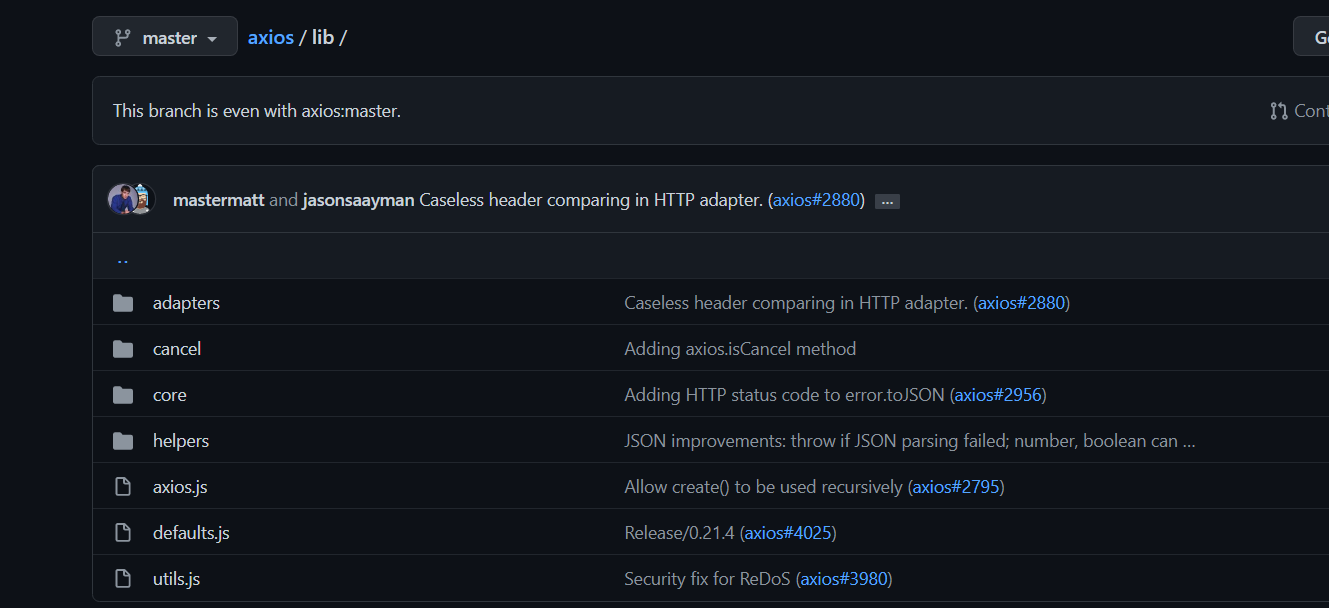Viewport: 1329px width, 608px height.
Task: Click the lib breadcrumb text
Action: (323, 37)
